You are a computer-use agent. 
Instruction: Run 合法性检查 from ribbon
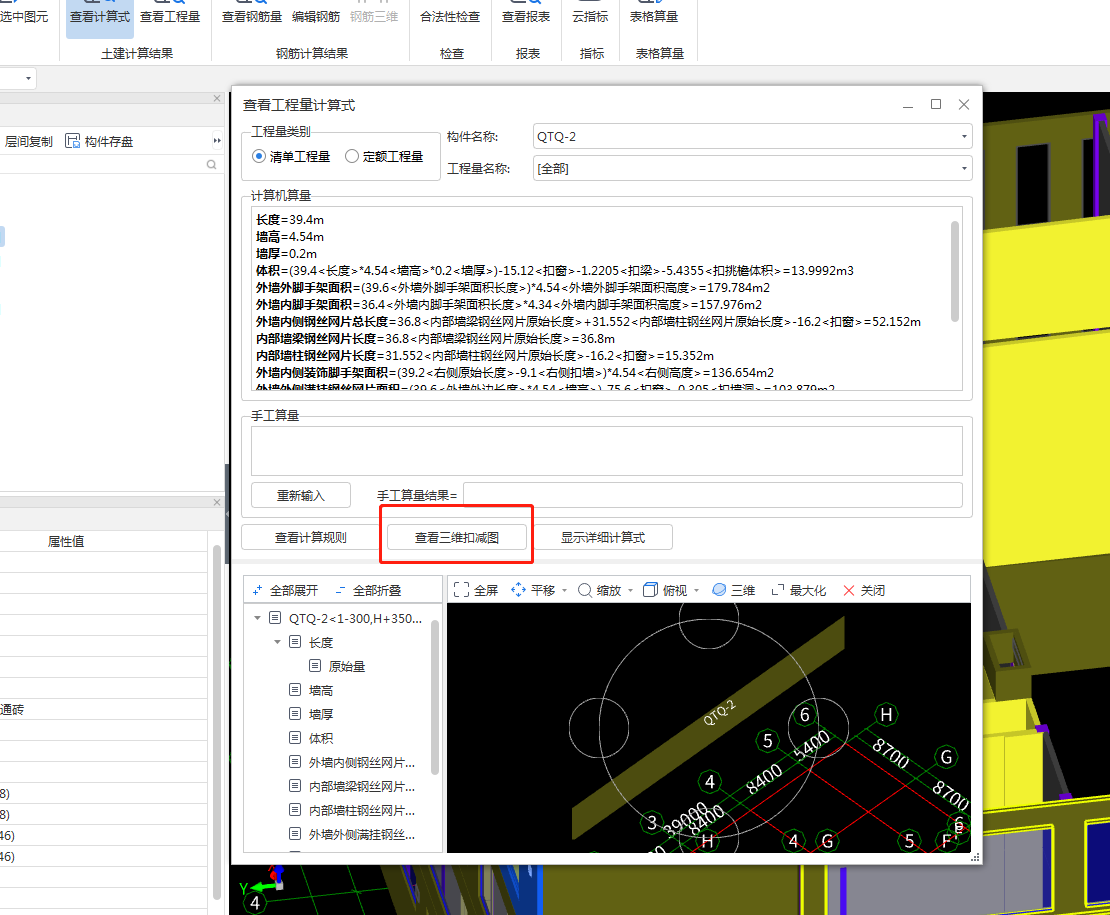click(x=450, y=16)
